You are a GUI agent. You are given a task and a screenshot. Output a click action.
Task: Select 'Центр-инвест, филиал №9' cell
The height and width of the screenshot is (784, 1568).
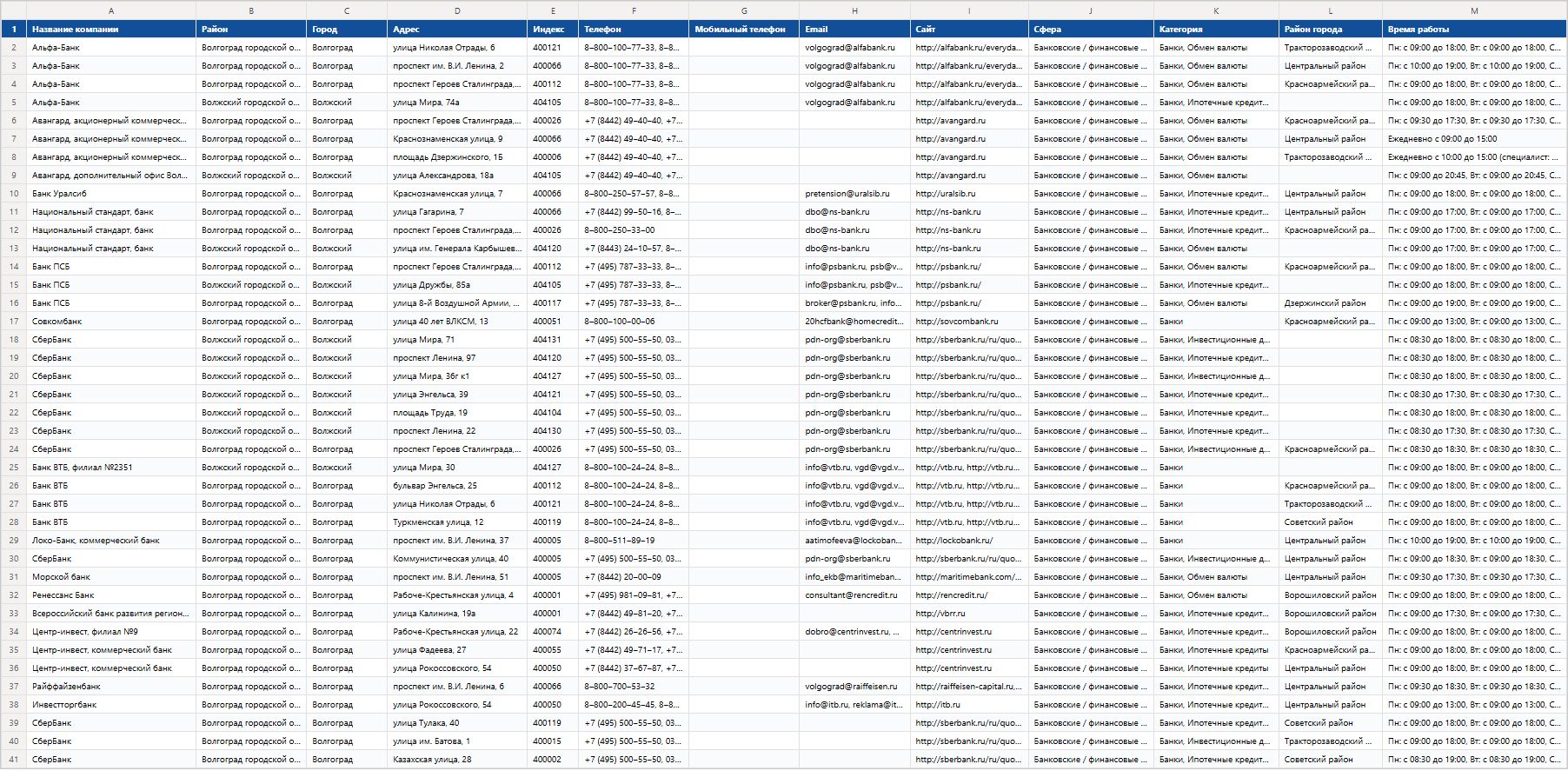[111, 632]
